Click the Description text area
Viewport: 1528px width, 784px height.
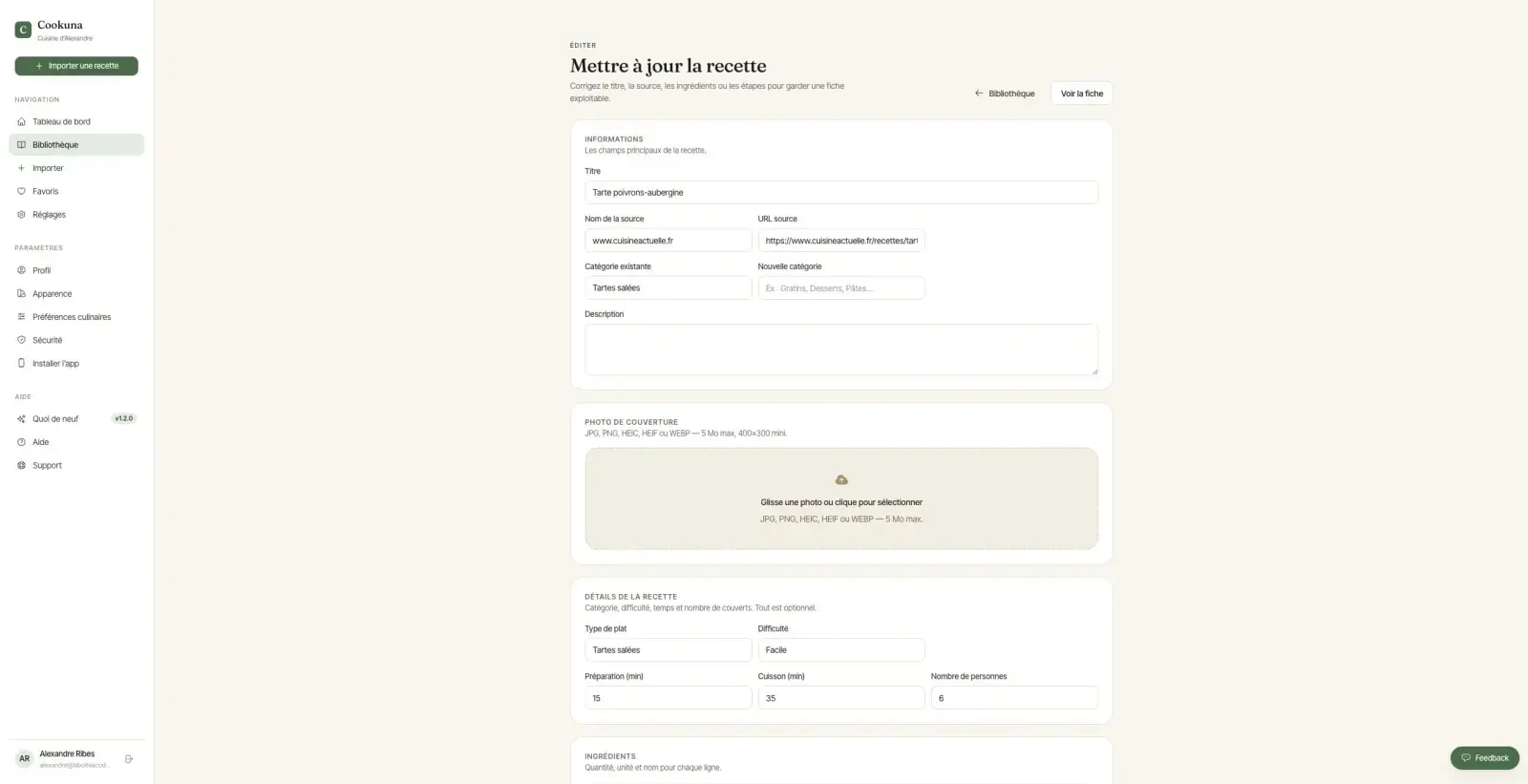[841, 350]
